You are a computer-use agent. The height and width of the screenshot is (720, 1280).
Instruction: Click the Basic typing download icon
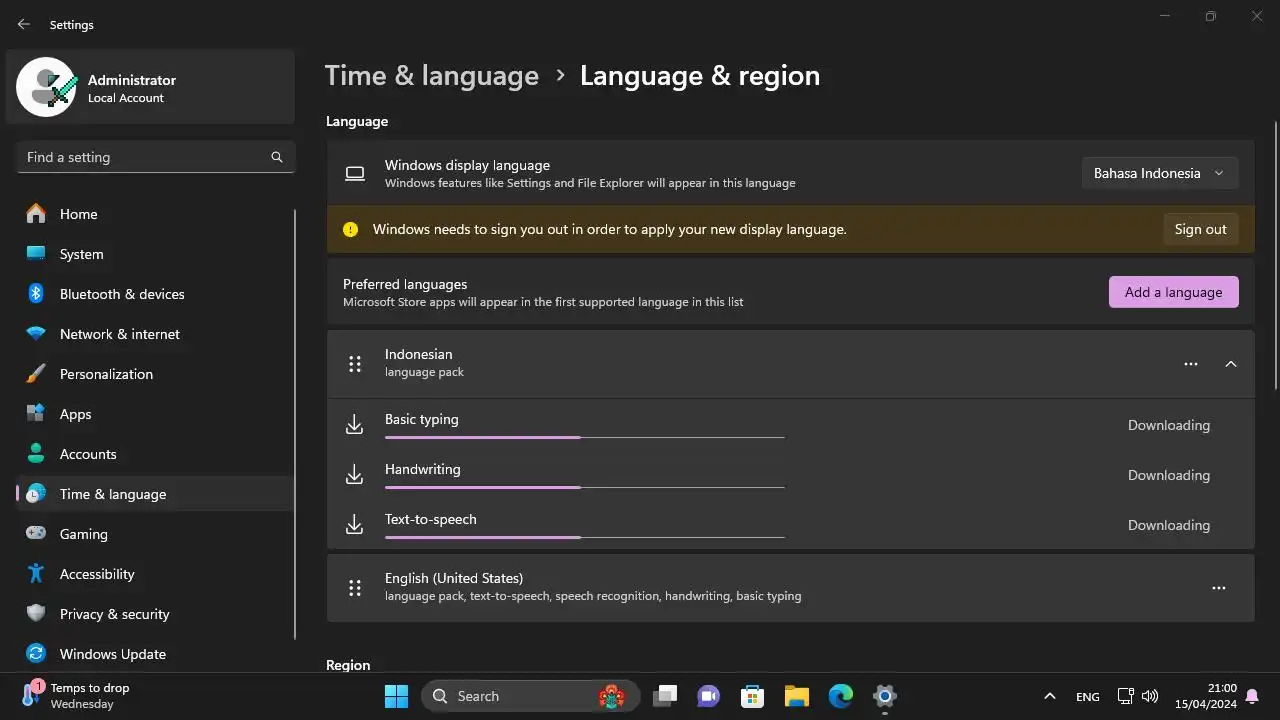[x=354, y=425]
